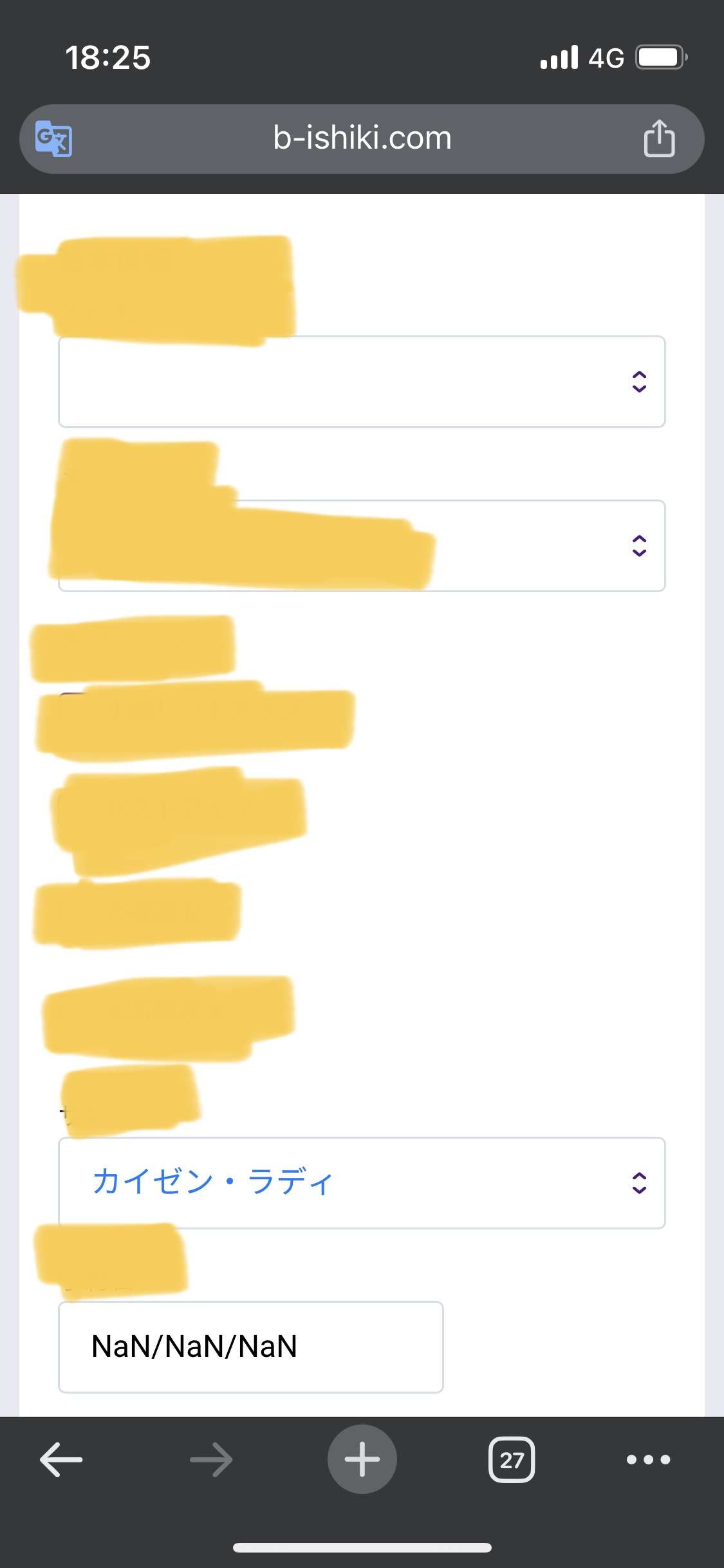Viewport: 724px width, 1568px height.
Task: Tap the chevron arrows on second dropdown
Action: [x=639, y=546]
